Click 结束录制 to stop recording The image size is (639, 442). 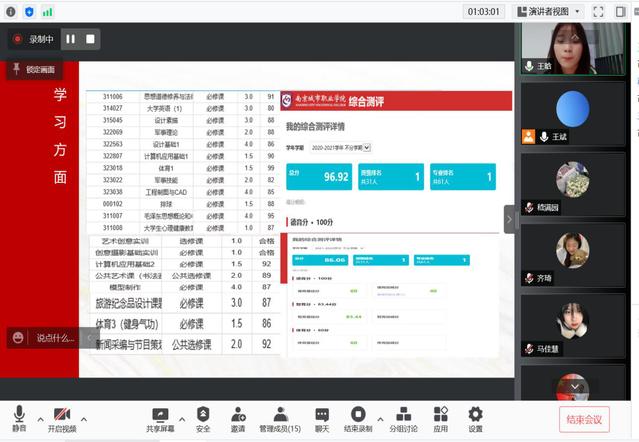point(358,418)
